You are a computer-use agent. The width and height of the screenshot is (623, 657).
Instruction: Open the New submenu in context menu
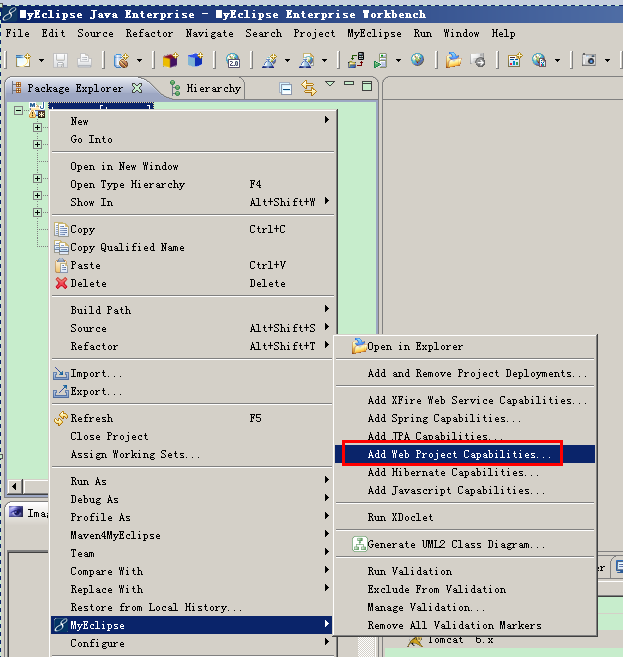(193, 122)
